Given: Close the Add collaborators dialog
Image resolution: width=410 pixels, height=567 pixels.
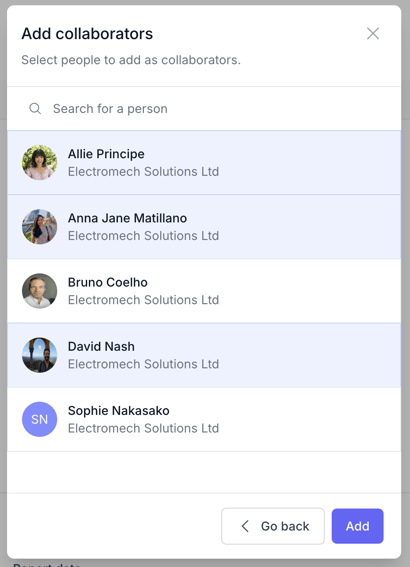Looking at the screenshot, I should (373, 34).
